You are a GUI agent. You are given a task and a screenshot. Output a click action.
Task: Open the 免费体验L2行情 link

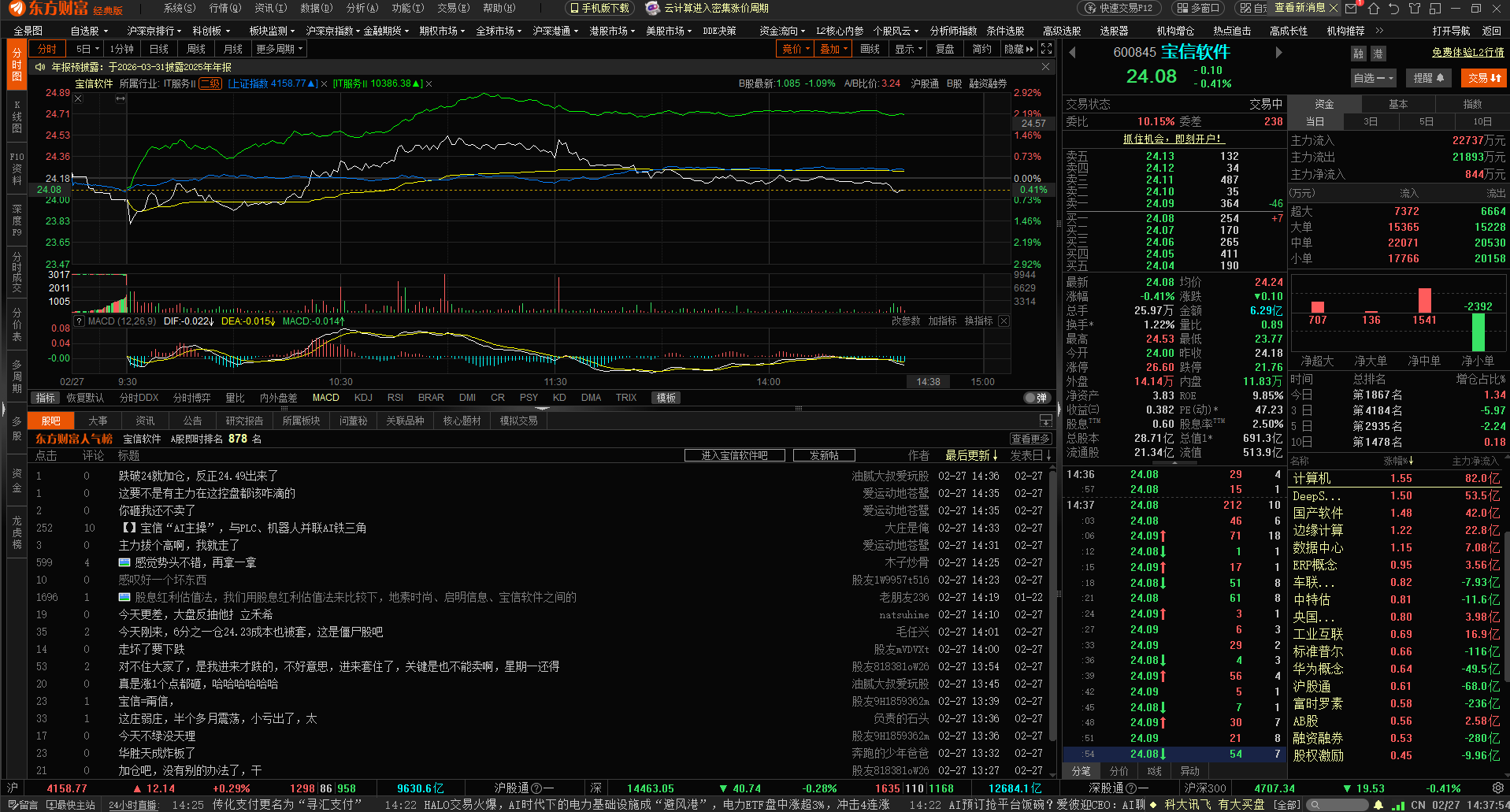point(1467,52)
